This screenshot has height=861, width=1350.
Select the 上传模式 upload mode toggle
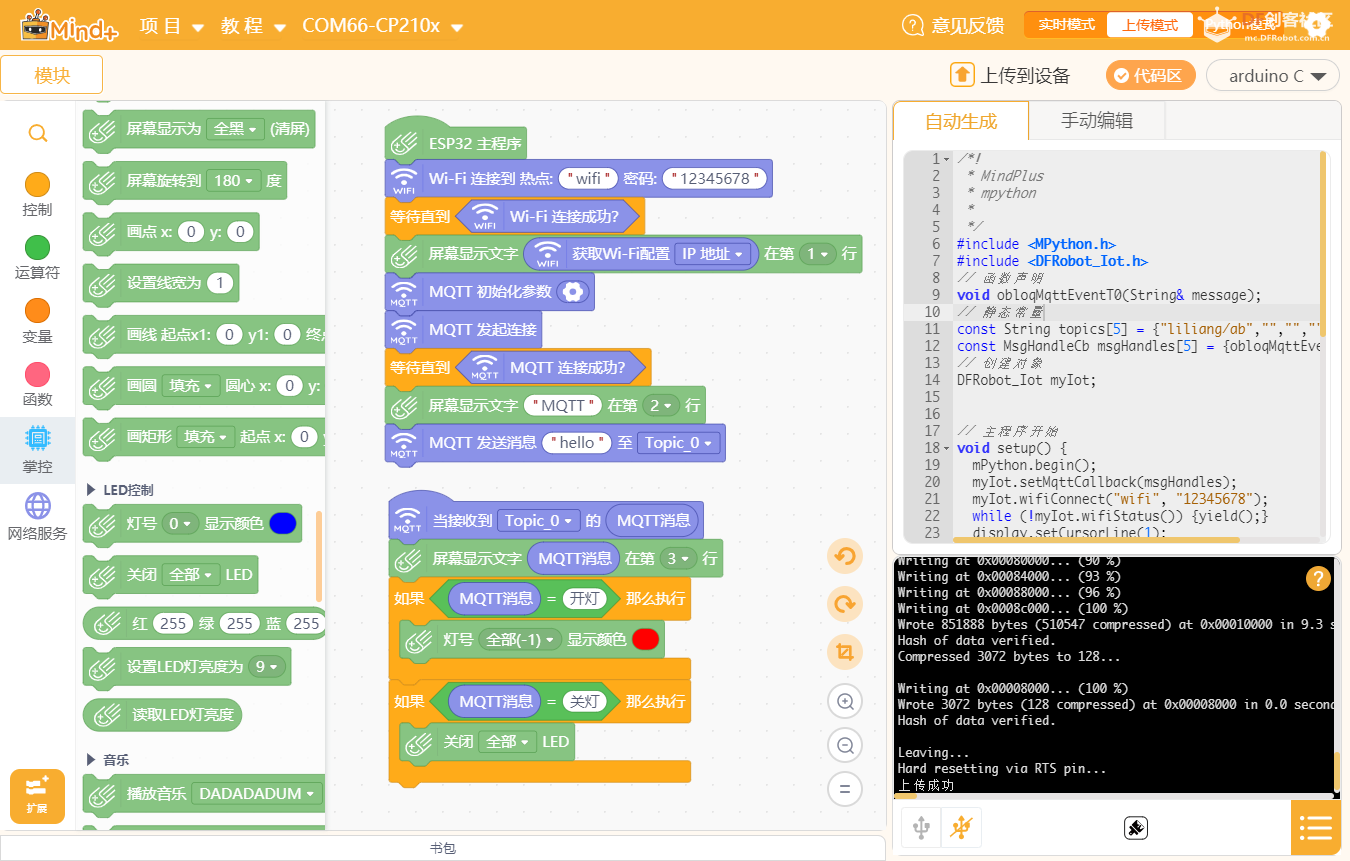point(1149,25)
